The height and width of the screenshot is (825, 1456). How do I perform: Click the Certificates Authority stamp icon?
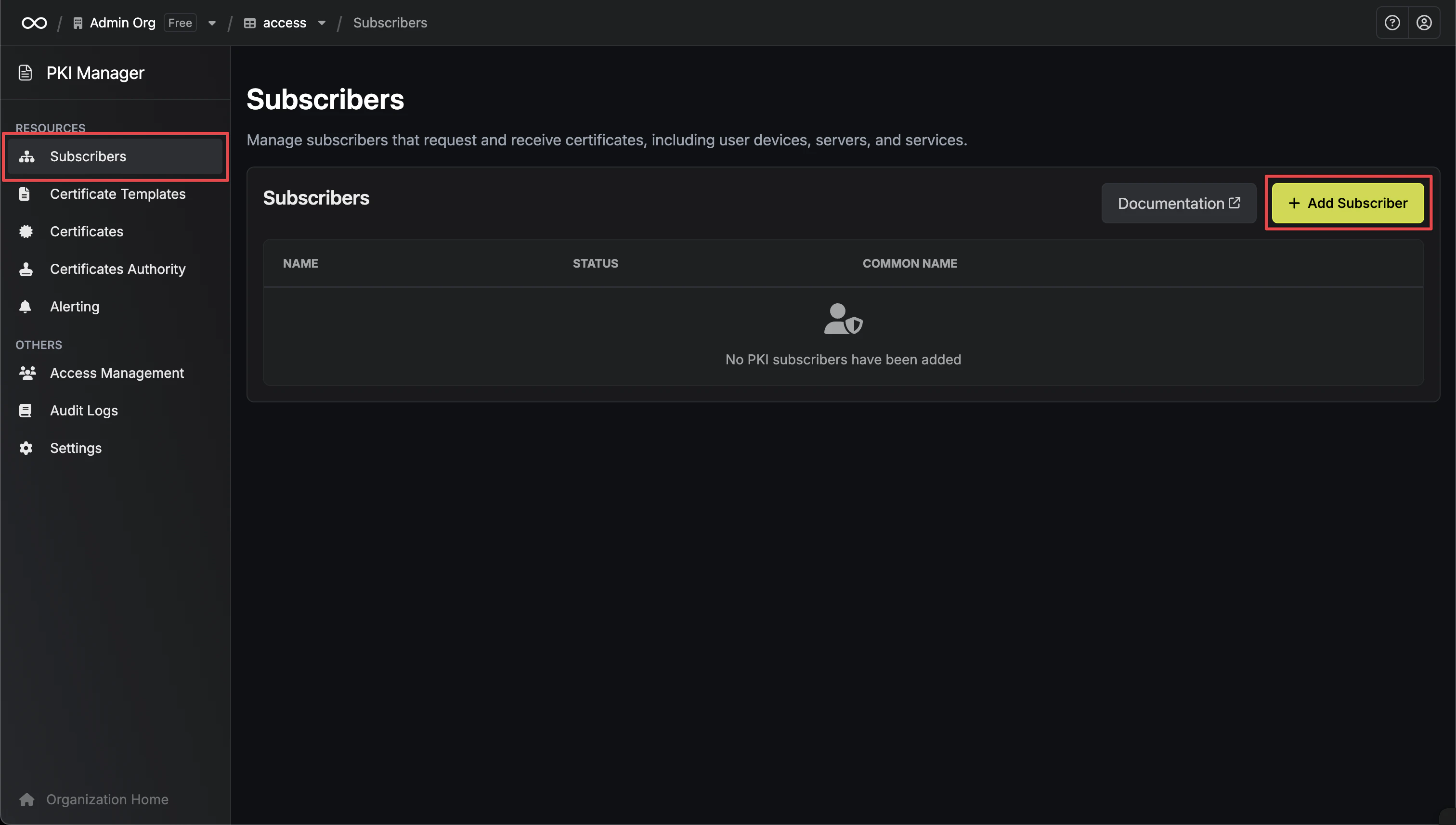coord(26,269)
